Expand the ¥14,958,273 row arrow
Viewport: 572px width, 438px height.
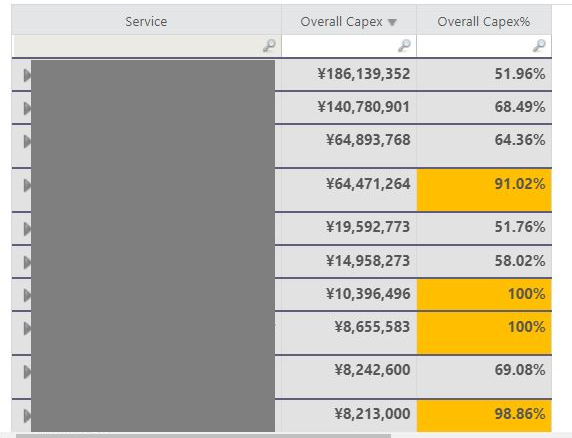tap(27, 263)
